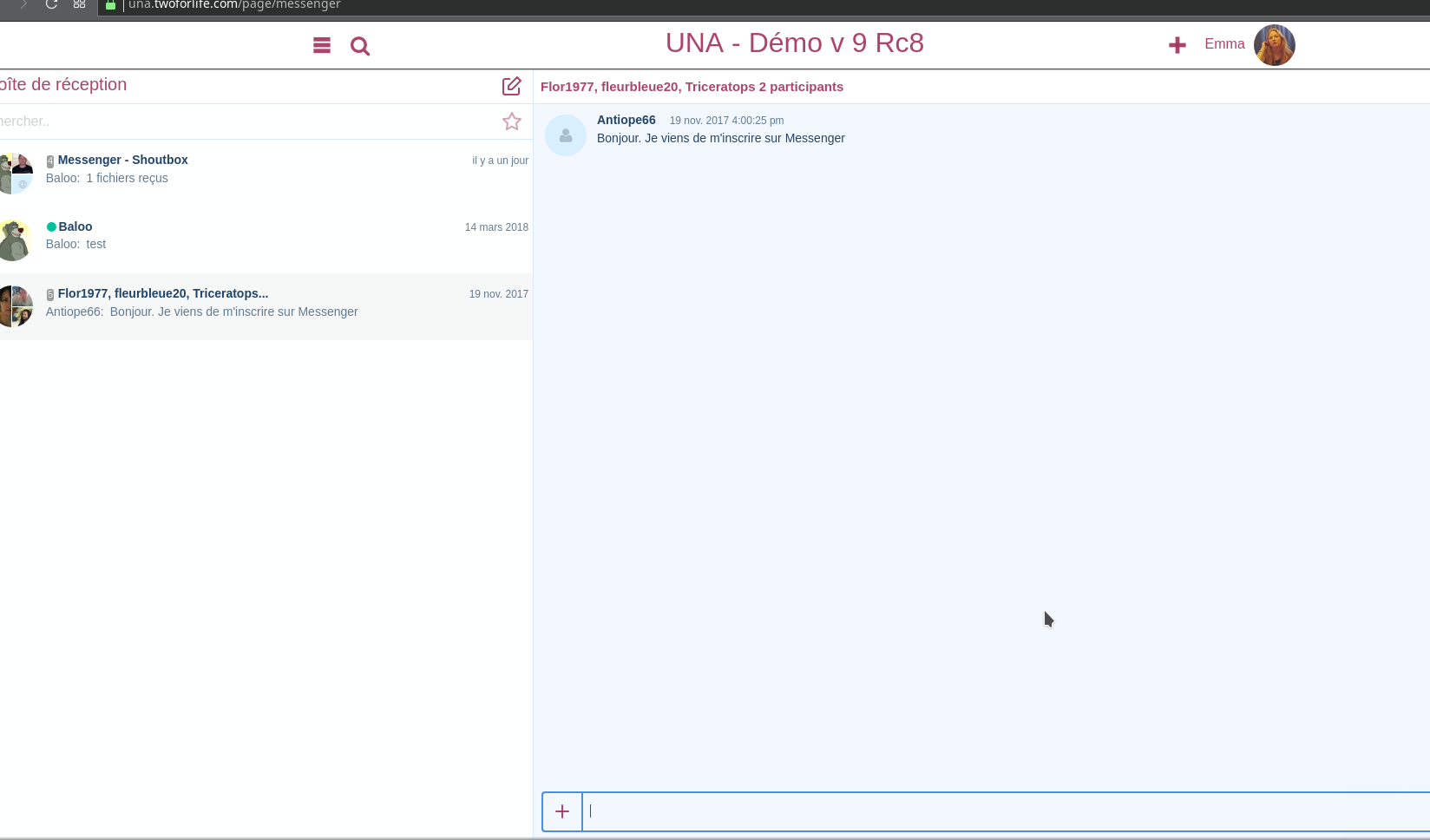1430x840 pixels.
Task: Click the plus create icon in header
Action: coord(1177,45)
